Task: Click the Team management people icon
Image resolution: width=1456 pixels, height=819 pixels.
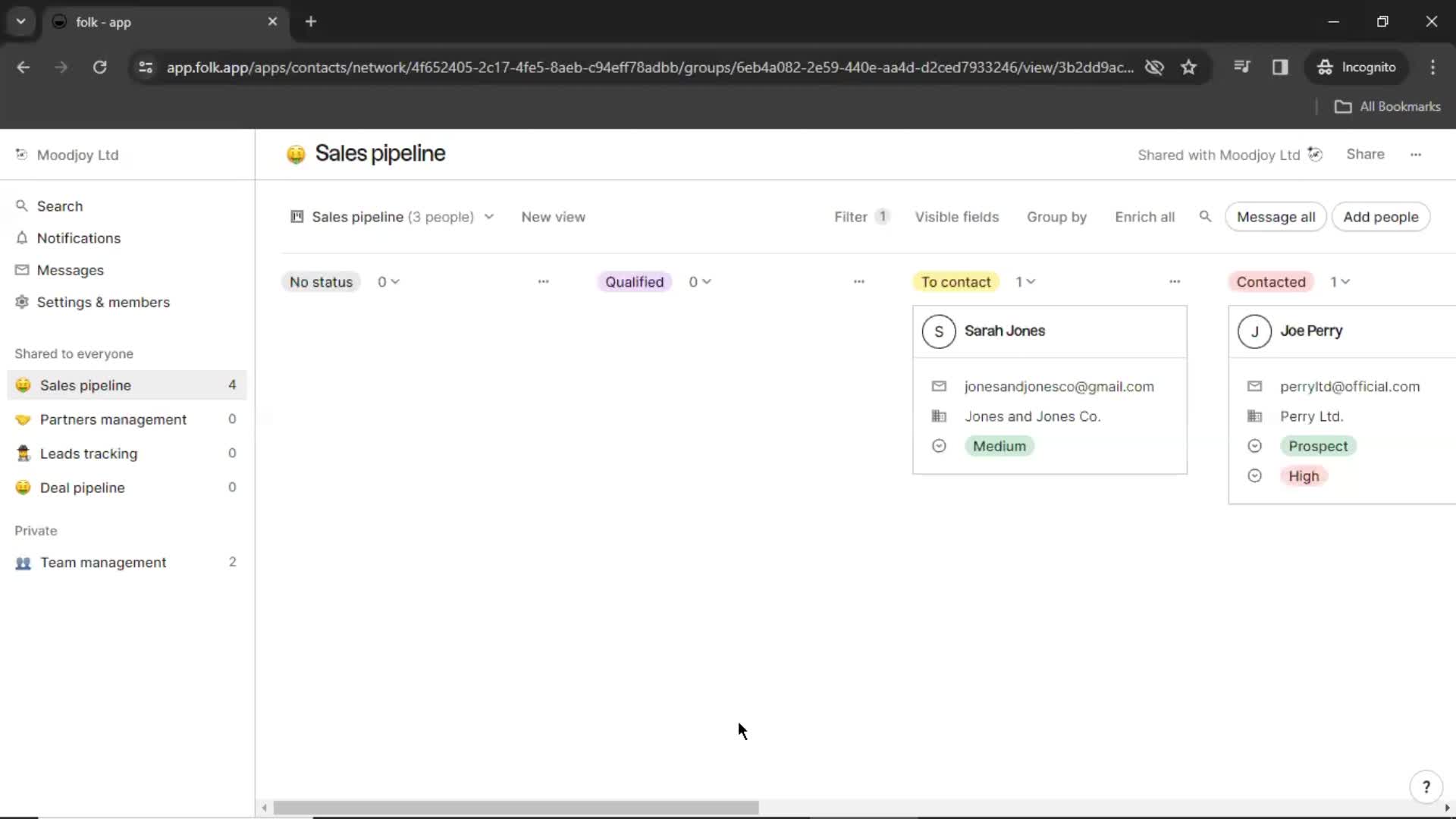Action: [24, 563]
